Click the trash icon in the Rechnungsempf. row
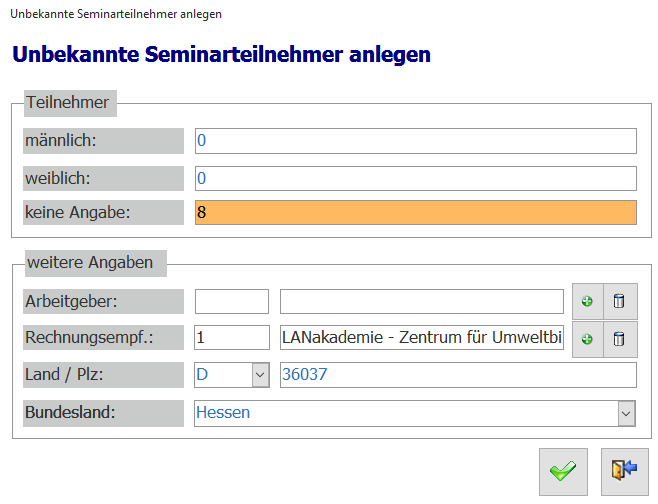The image size is (658, 504). click(x=619, y=339)
